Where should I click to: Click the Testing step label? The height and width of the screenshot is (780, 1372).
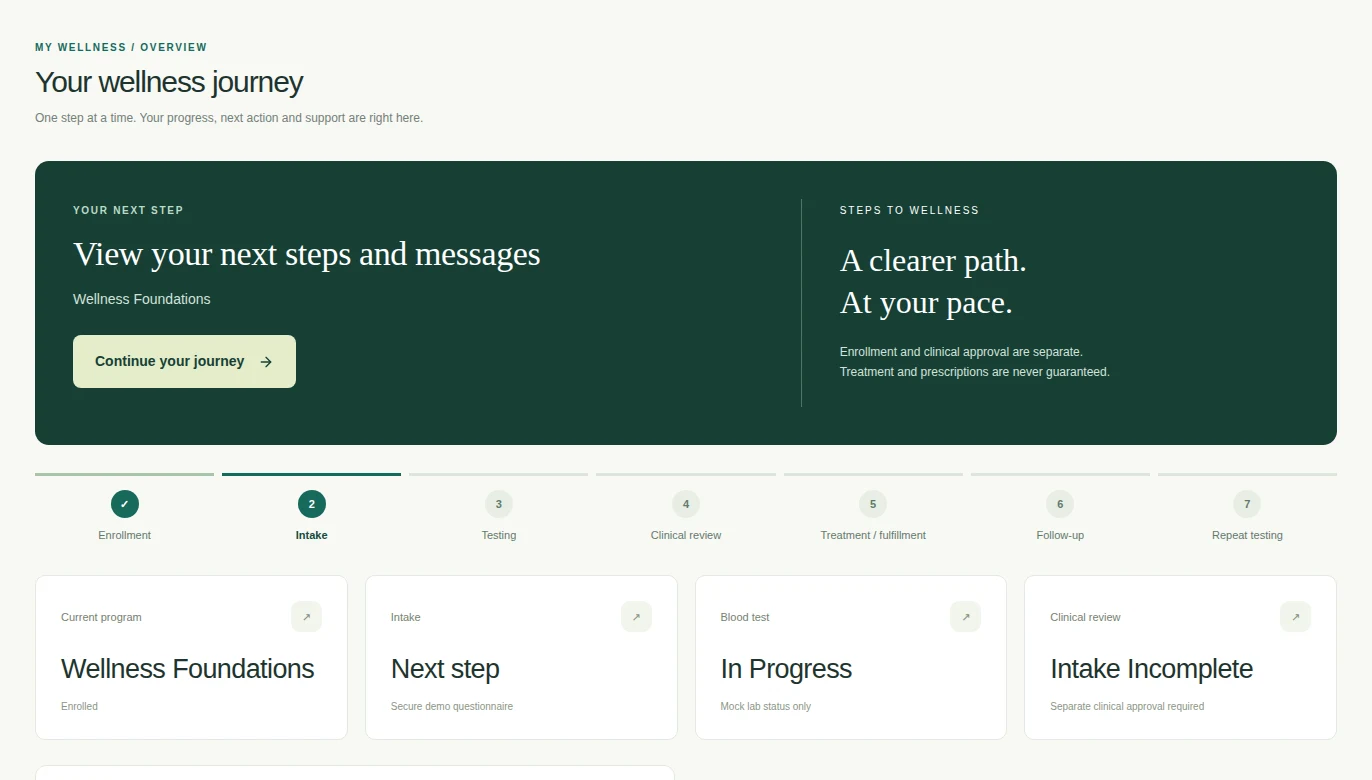pyautogui.click(x=499, y=535)
